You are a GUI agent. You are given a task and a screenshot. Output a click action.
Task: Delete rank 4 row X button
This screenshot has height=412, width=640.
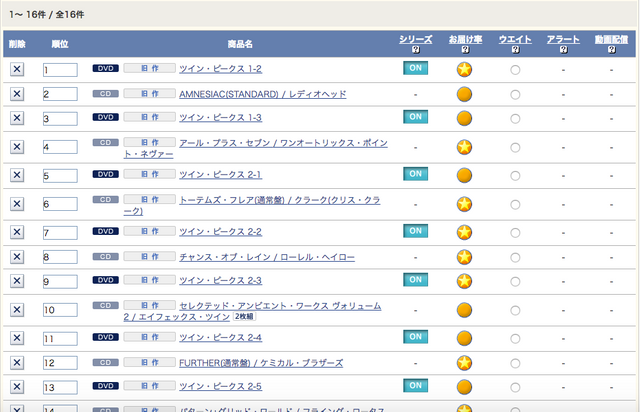tap(17, 147)
